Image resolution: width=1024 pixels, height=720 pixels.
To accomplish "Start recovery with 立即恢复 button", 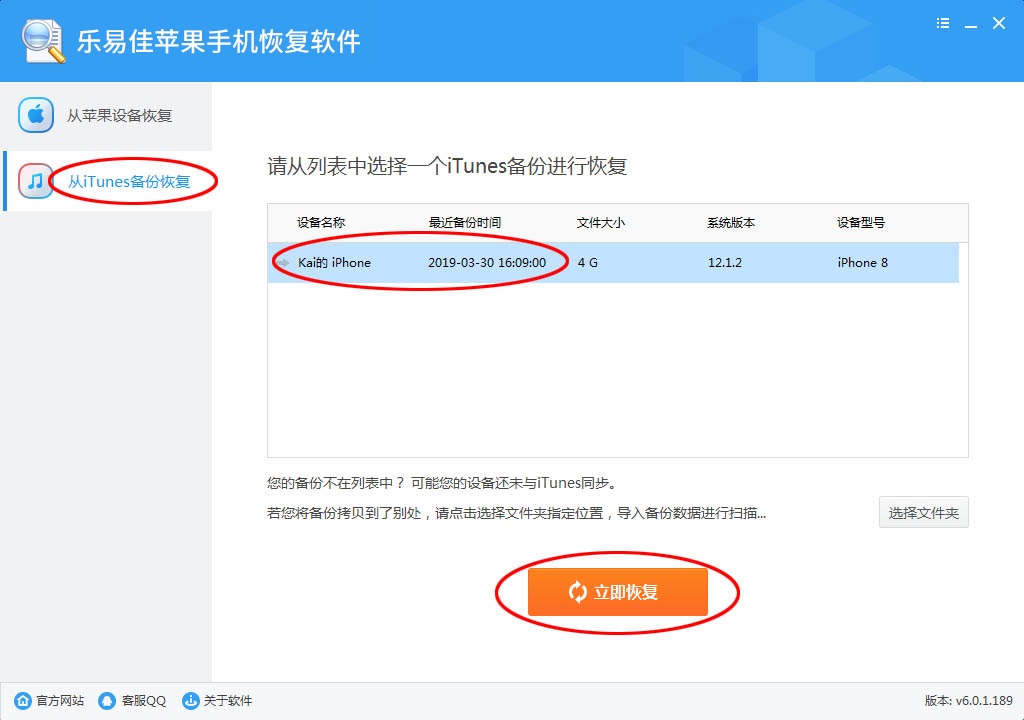I will click(618, 592).
